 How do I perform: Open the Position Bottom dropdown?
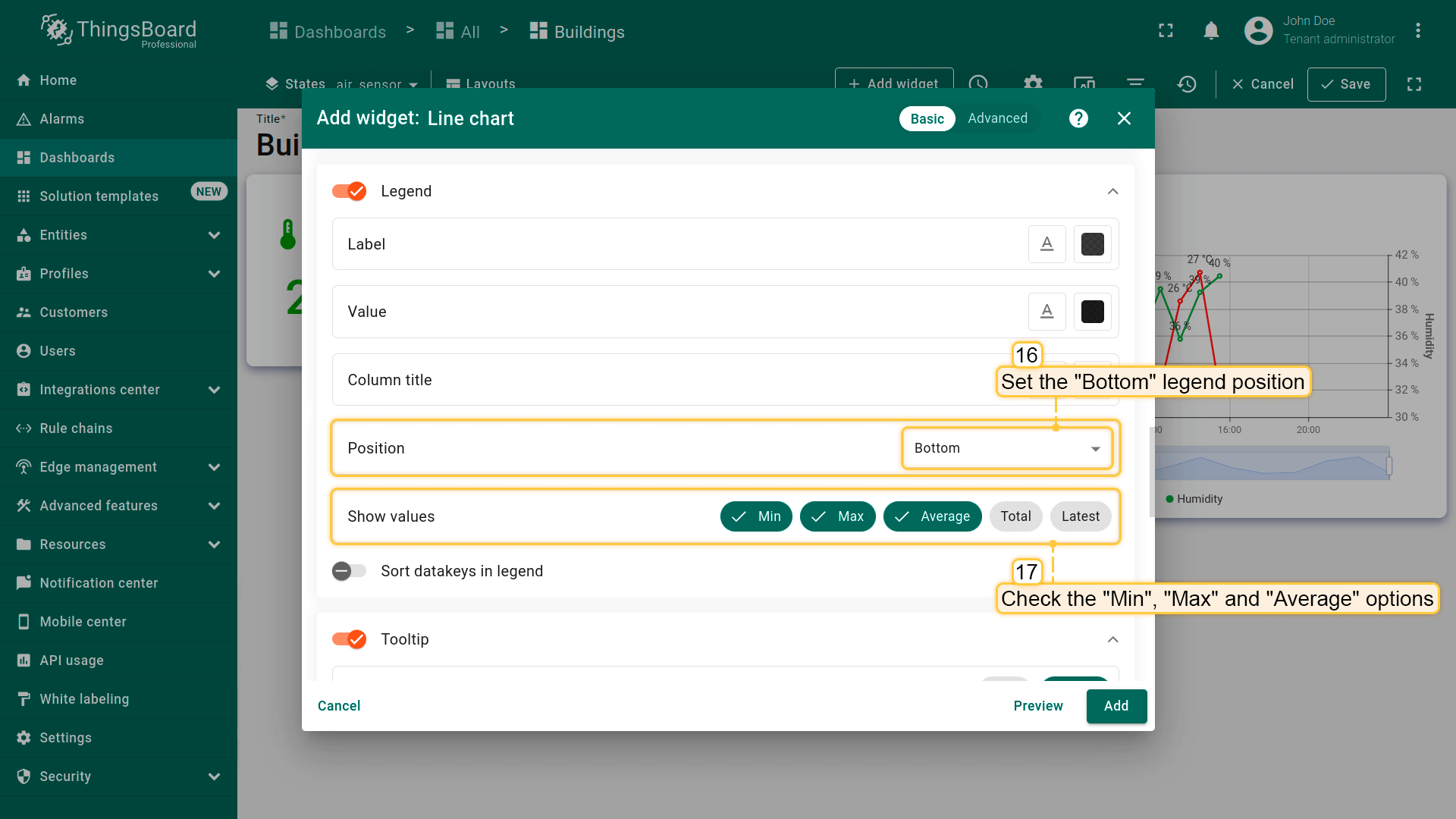[1006, 448]
